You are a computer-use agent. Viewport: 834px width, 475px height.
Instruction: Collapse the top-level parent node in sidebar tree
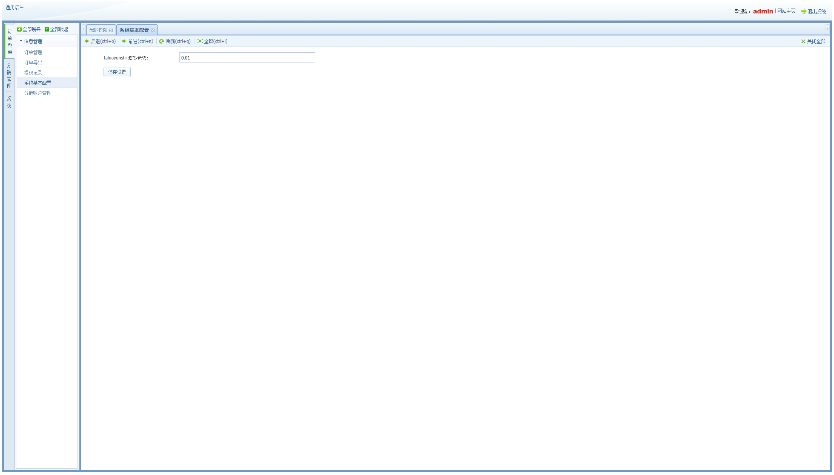(x=21, y=41)
